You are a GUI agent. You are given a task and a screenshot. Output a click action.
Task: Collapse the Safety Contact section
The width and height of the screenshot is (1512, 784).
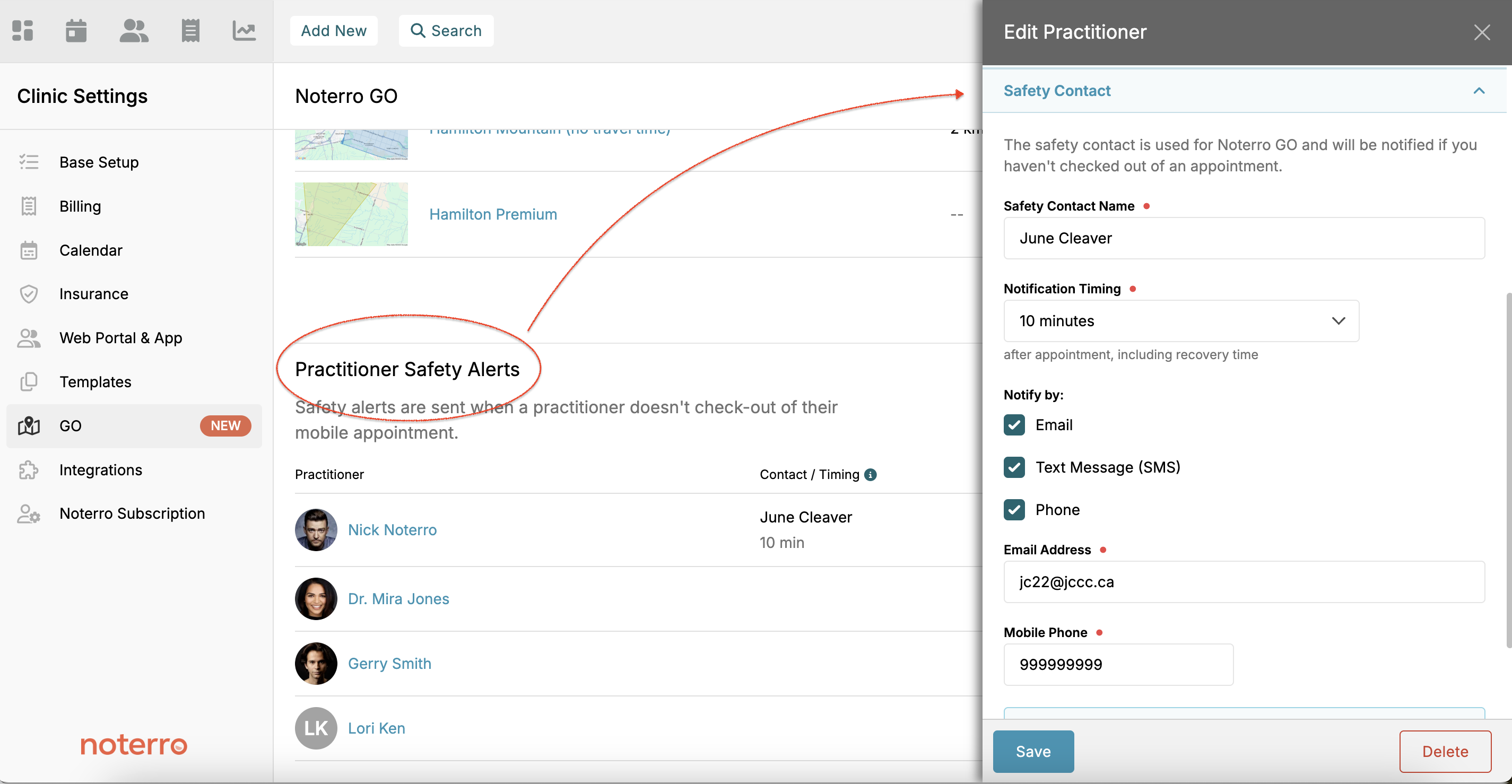coord(1478,91)
